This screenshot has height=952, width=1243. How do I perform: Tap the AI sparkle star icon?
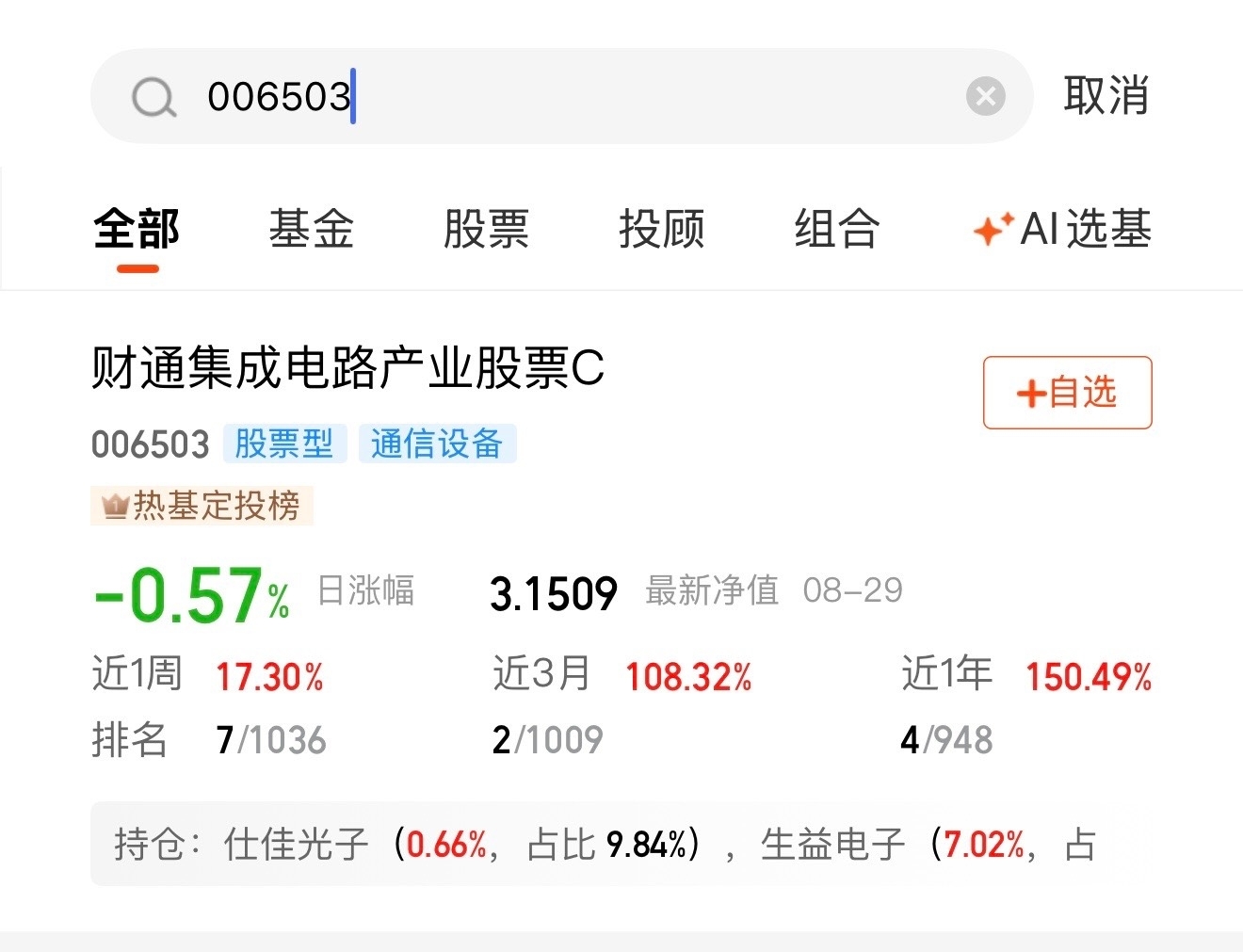(992, 229)
